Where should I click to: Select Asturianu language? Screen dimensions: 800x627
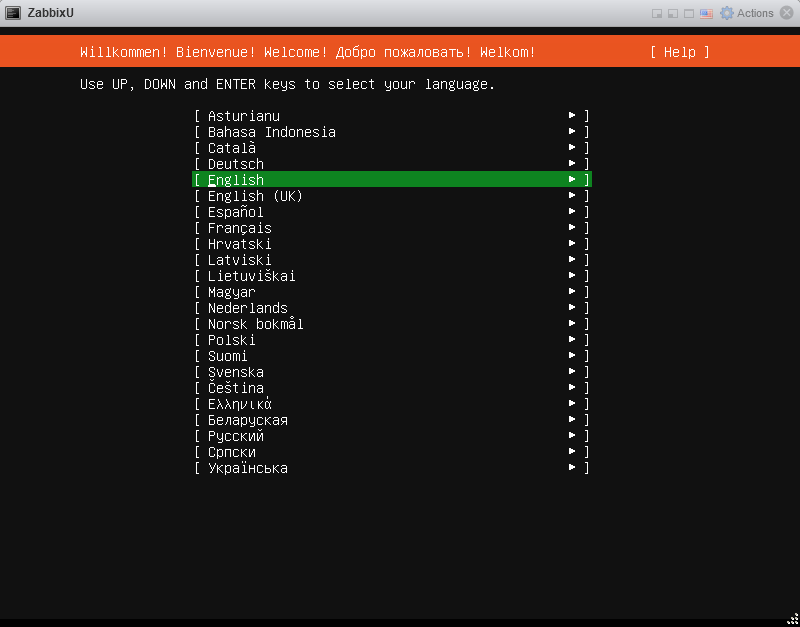tap(392, 116)
